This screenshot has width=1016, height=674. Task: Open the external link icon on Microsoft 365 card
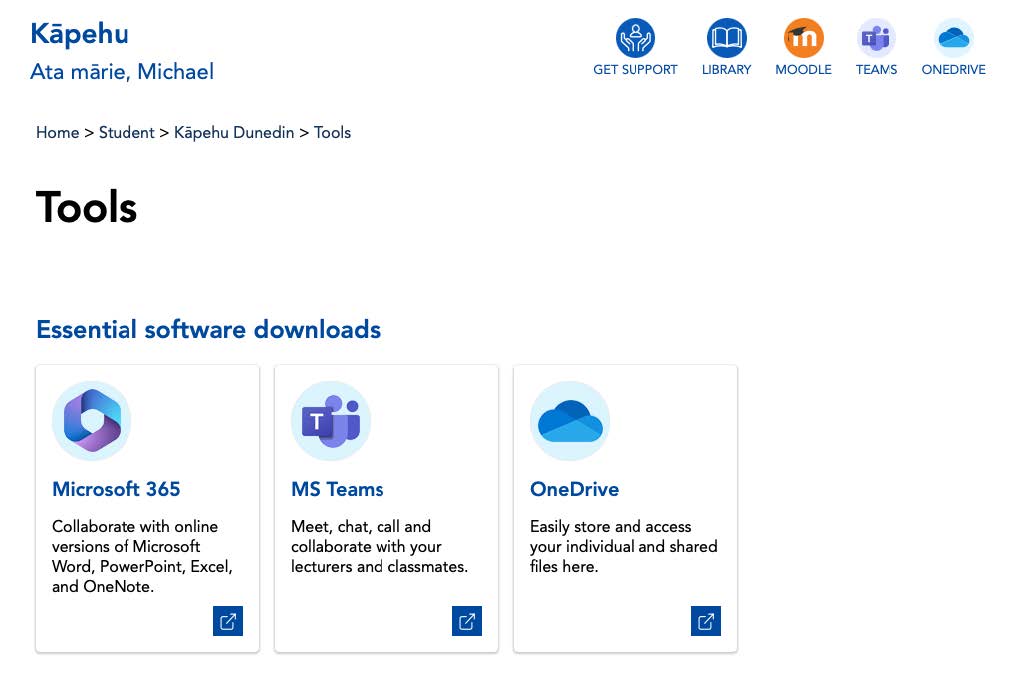pyautogui.click(x=228, y=620)
